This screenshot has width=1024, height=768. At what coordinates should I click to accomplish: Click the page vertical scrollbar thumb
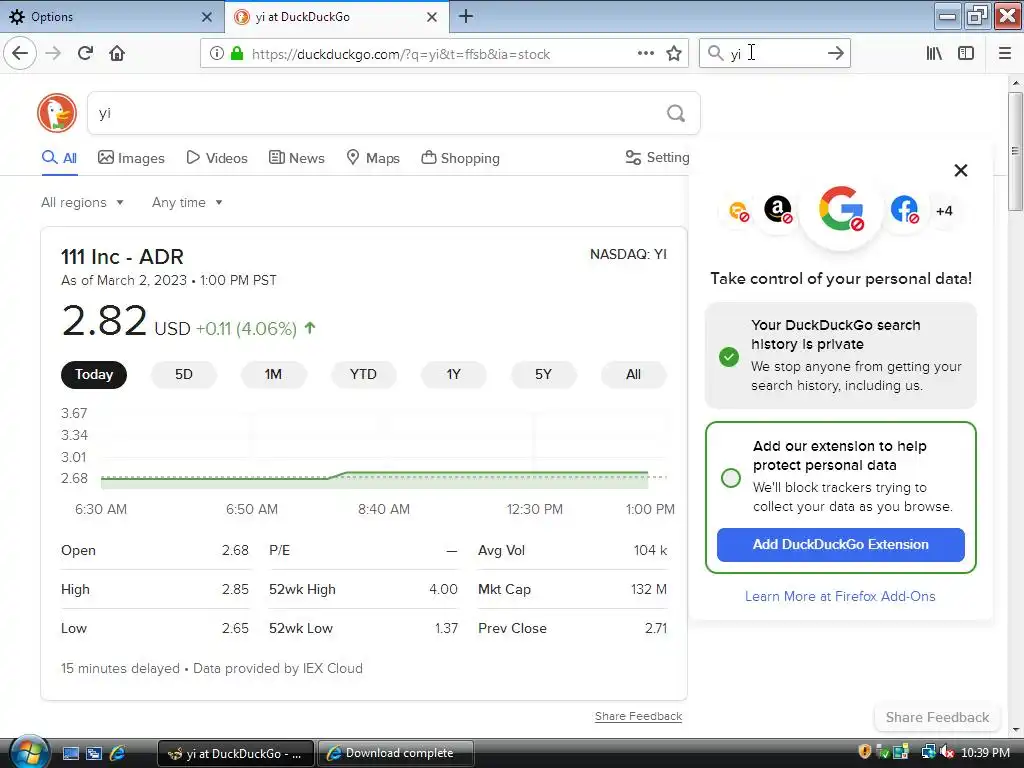tap(1015, 152)
